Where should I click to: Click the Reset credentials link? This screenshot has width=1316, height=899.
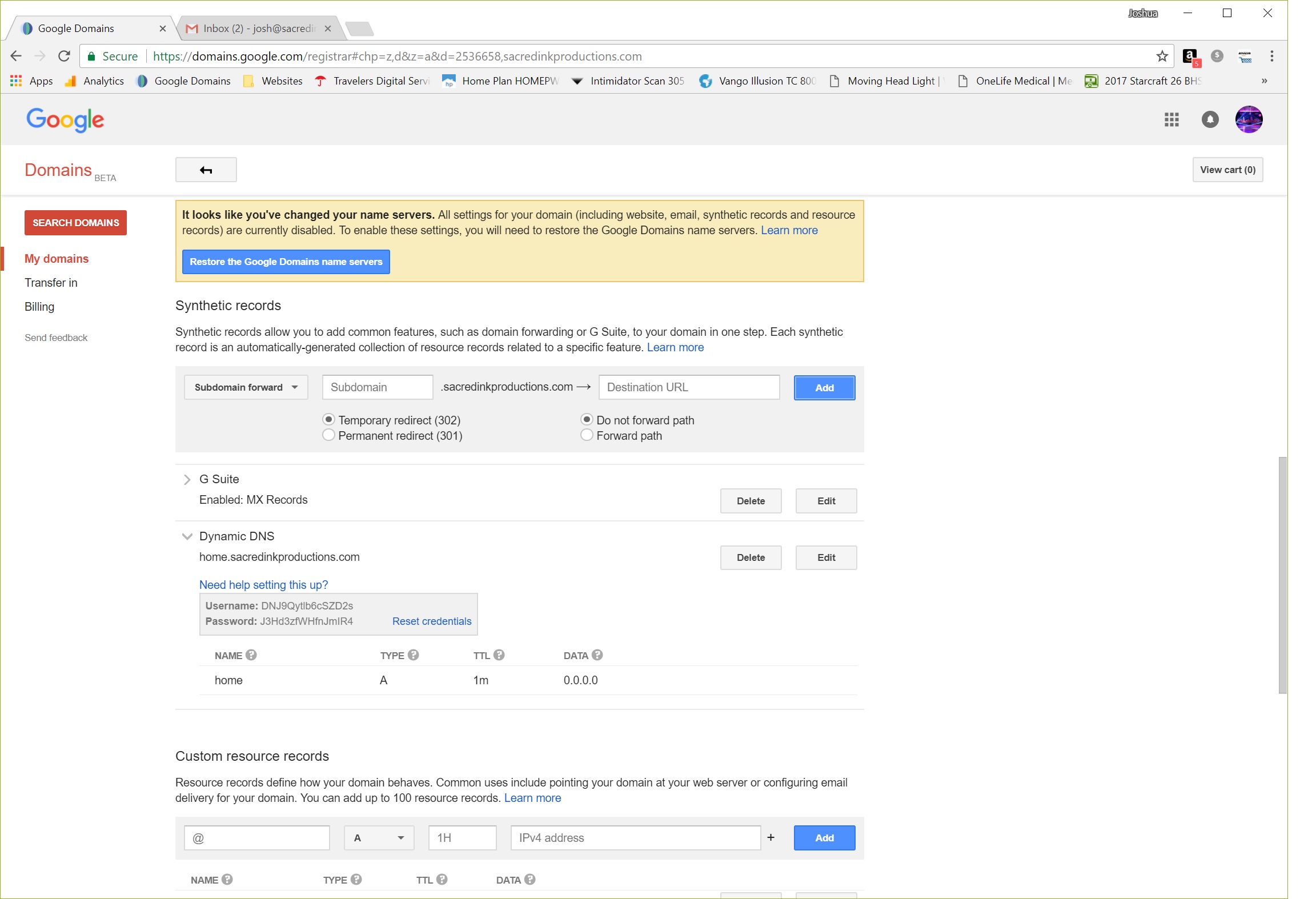point(431,621)
